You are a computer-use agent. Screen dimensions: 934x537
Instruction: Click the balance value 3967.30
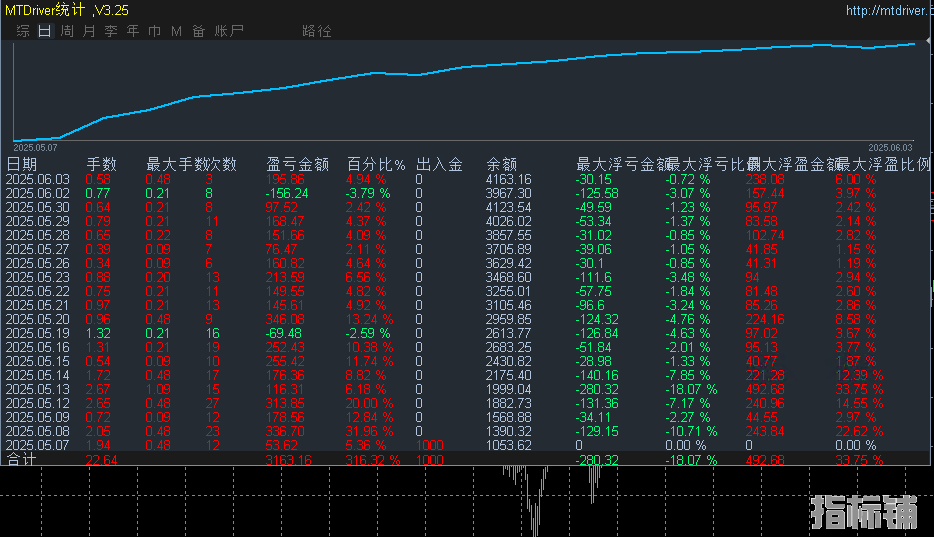pos(509,193)
